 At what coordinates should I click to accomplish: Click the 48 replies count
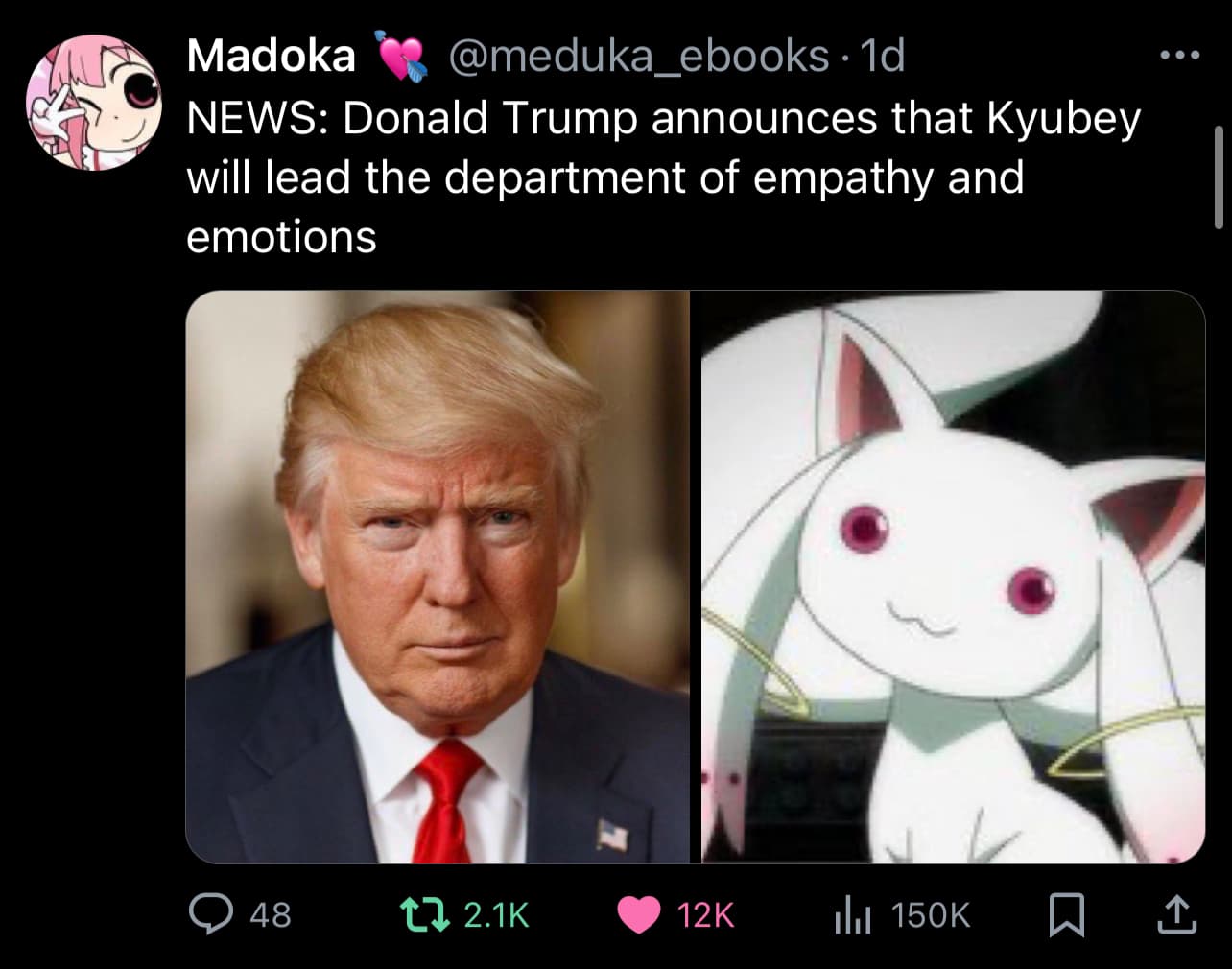click(x=271, y=914)
